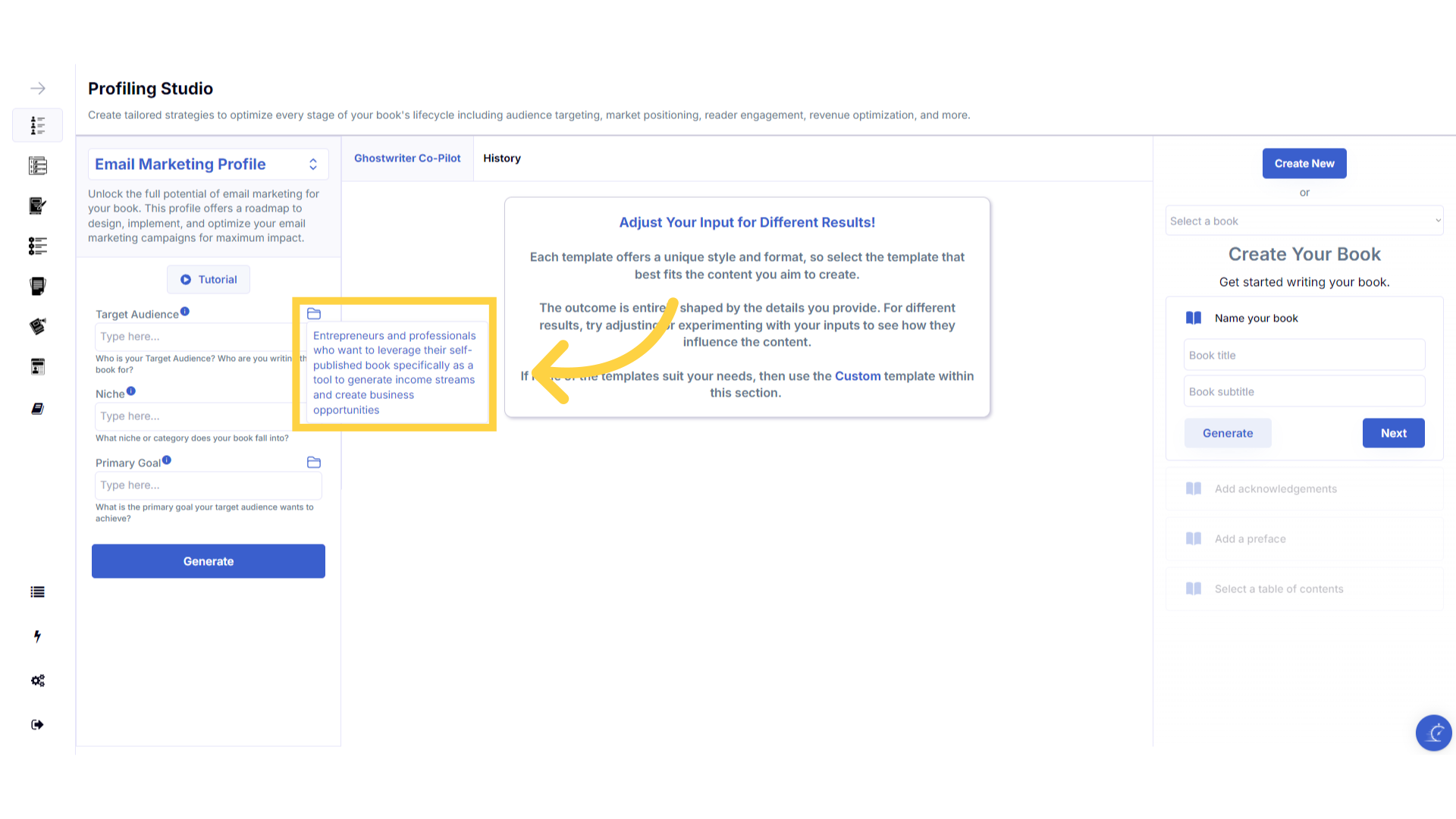Select the Ghostwriter Co-Pilot tab
The width and height of the screenshot is (1456, 819).
[407, 158]
